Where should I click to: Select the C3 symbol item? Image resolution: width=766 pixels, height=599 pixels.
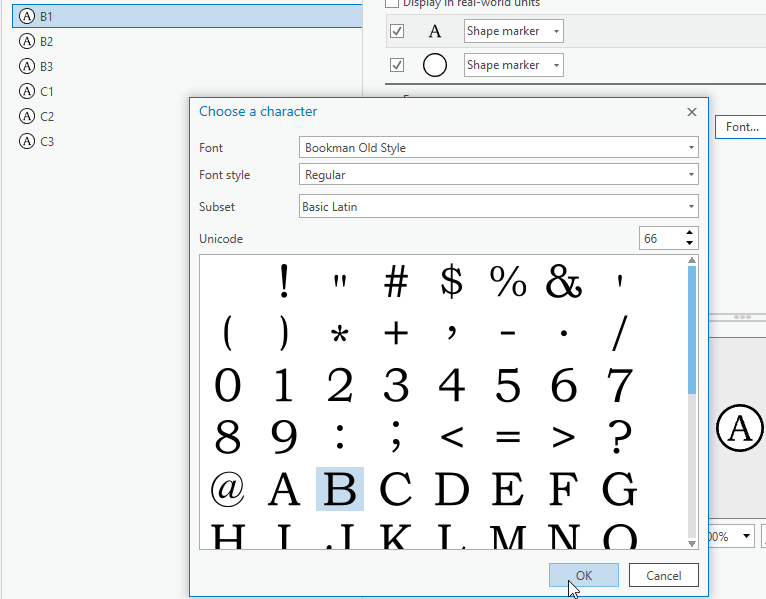(46, 142)
